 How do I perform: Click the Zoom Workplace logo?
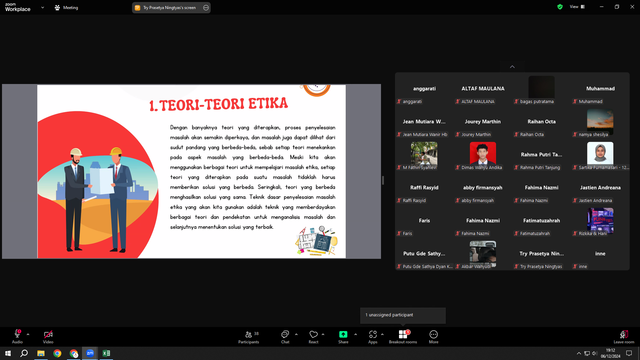(18, 7)
